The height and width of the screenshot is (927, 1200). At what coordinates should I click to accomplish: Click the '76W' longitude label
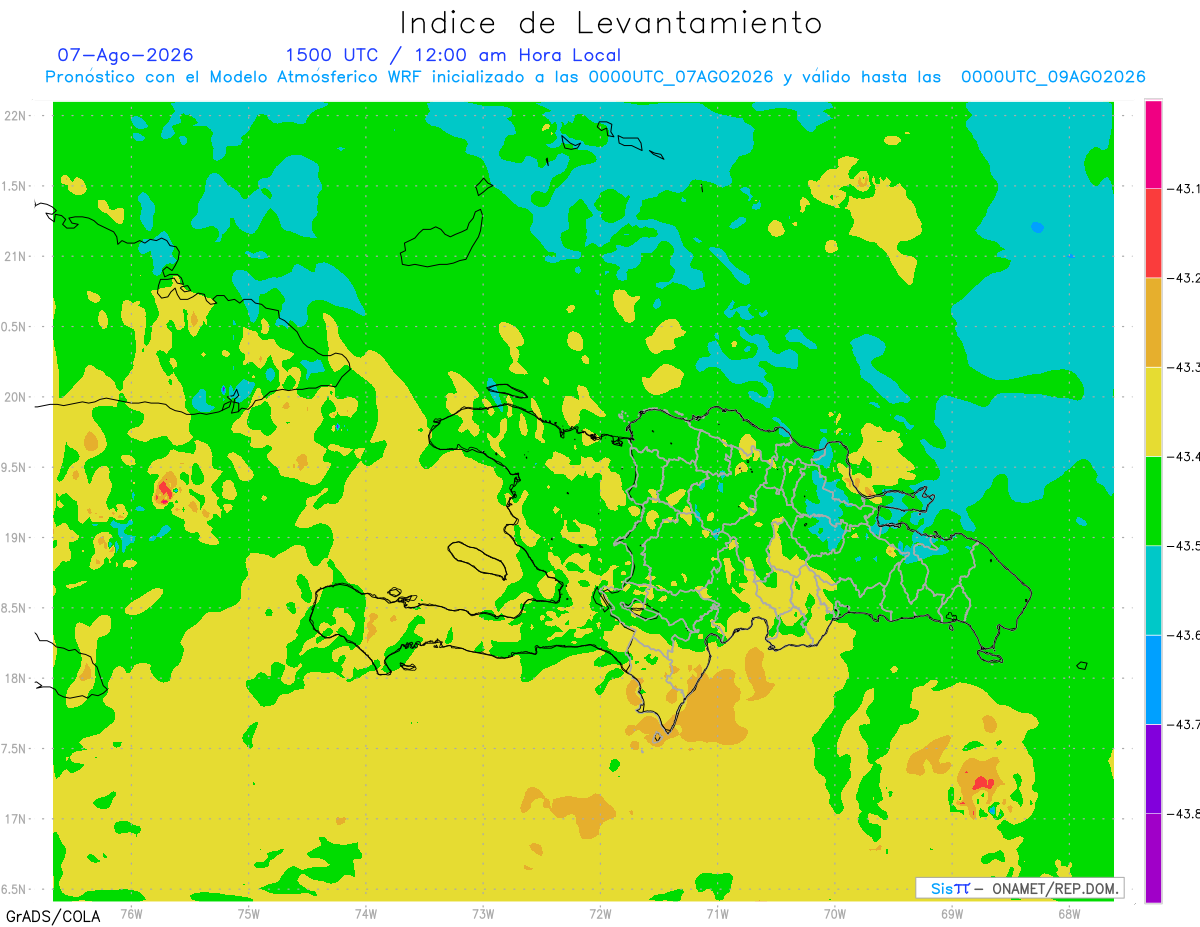(x=131, y=914)
